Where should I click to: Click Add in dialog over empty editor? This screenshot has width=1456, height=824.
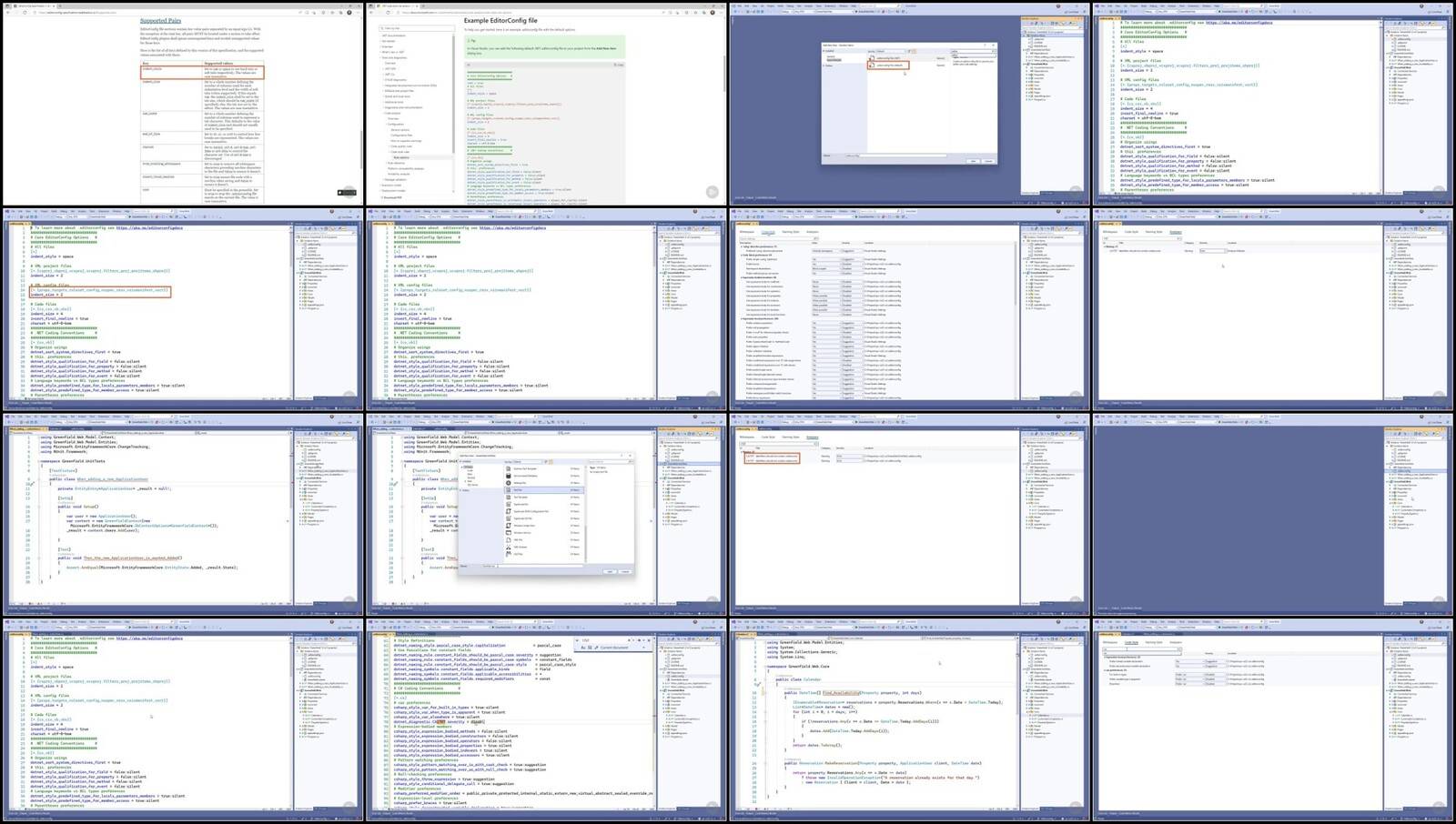(x=973, y=161)
